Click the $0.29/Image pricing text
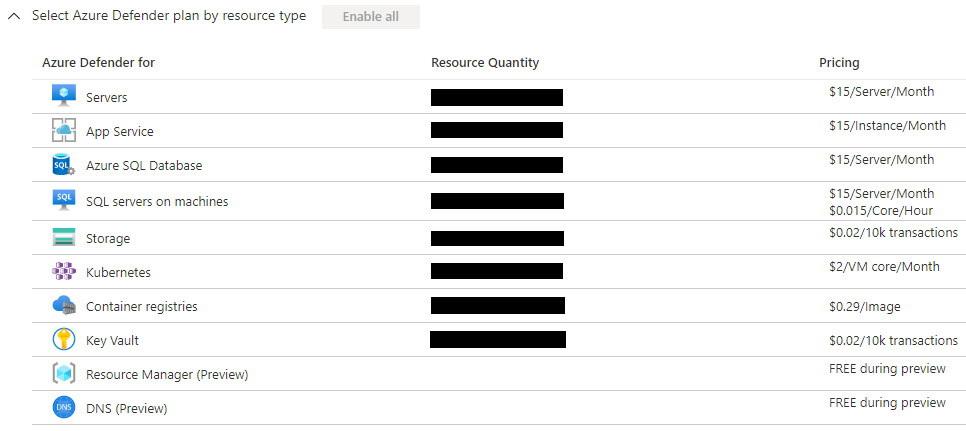Screen dimensions: 966x431 click(x=864, y=307)
